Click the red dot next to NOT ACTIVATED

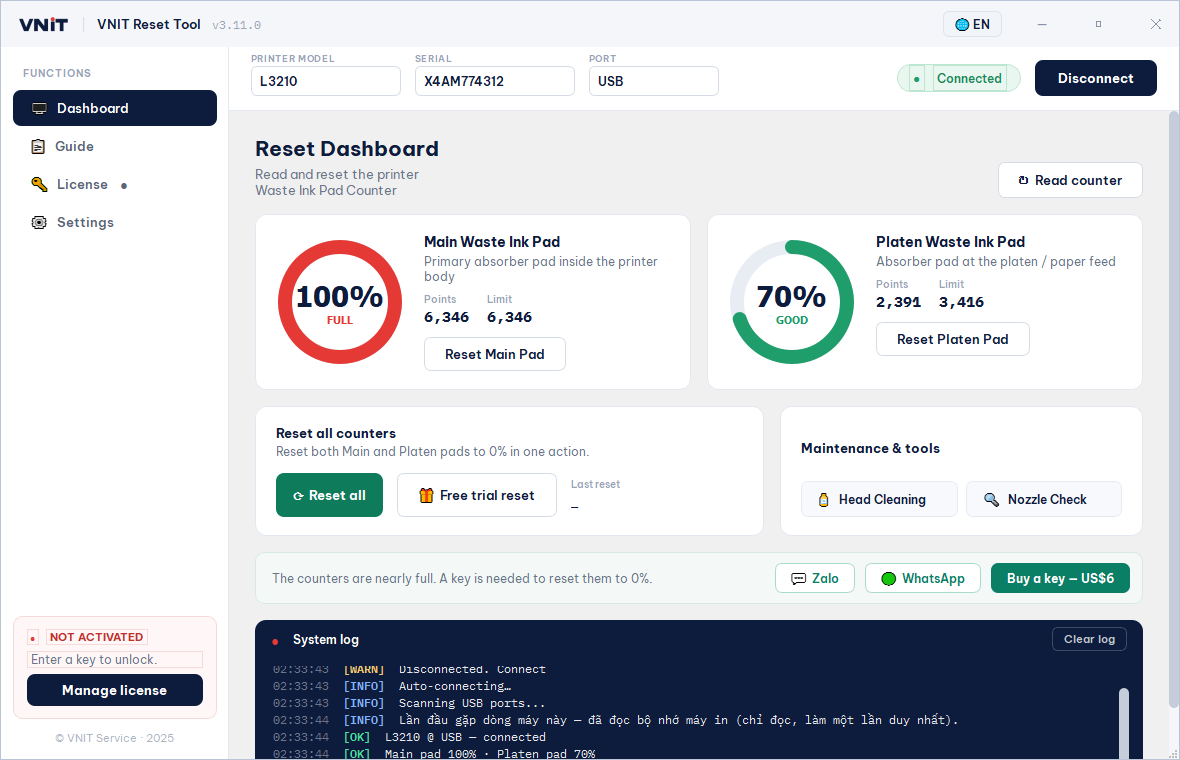33,638
